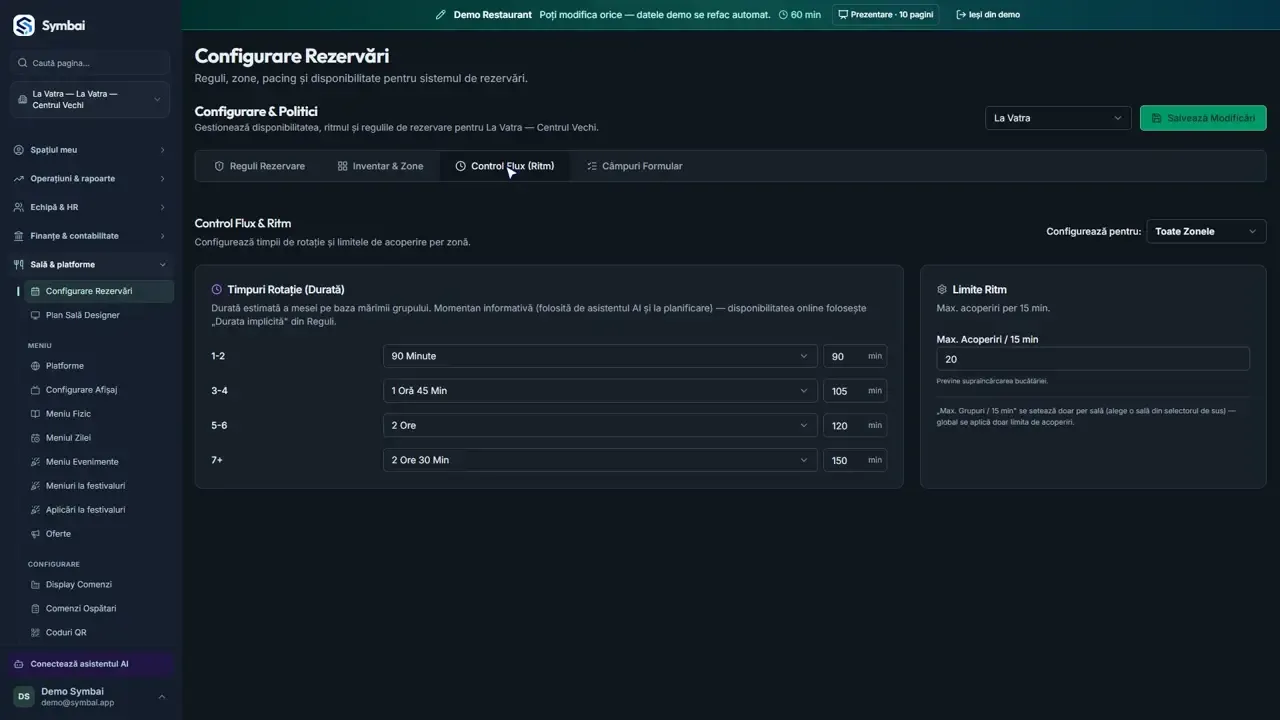This screenshot has width=1280, height=720.
Task: Click the Ieși din demo link
Action: [988, 15]
